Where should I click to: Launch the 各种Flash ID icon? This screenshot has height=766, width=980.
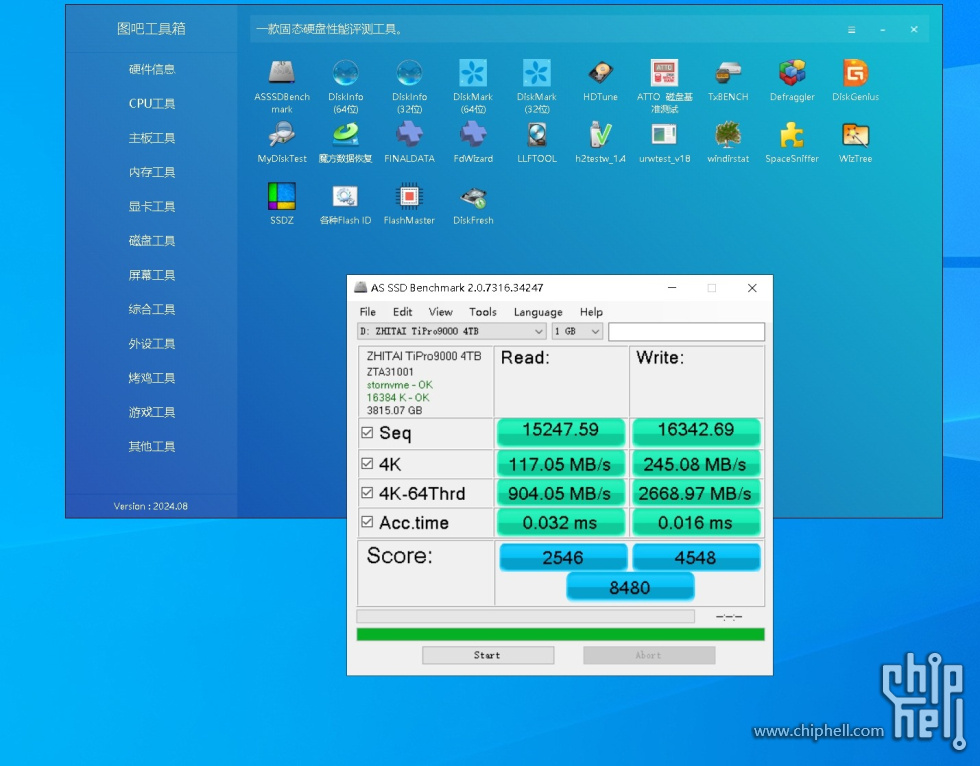[x=346, y=196]
